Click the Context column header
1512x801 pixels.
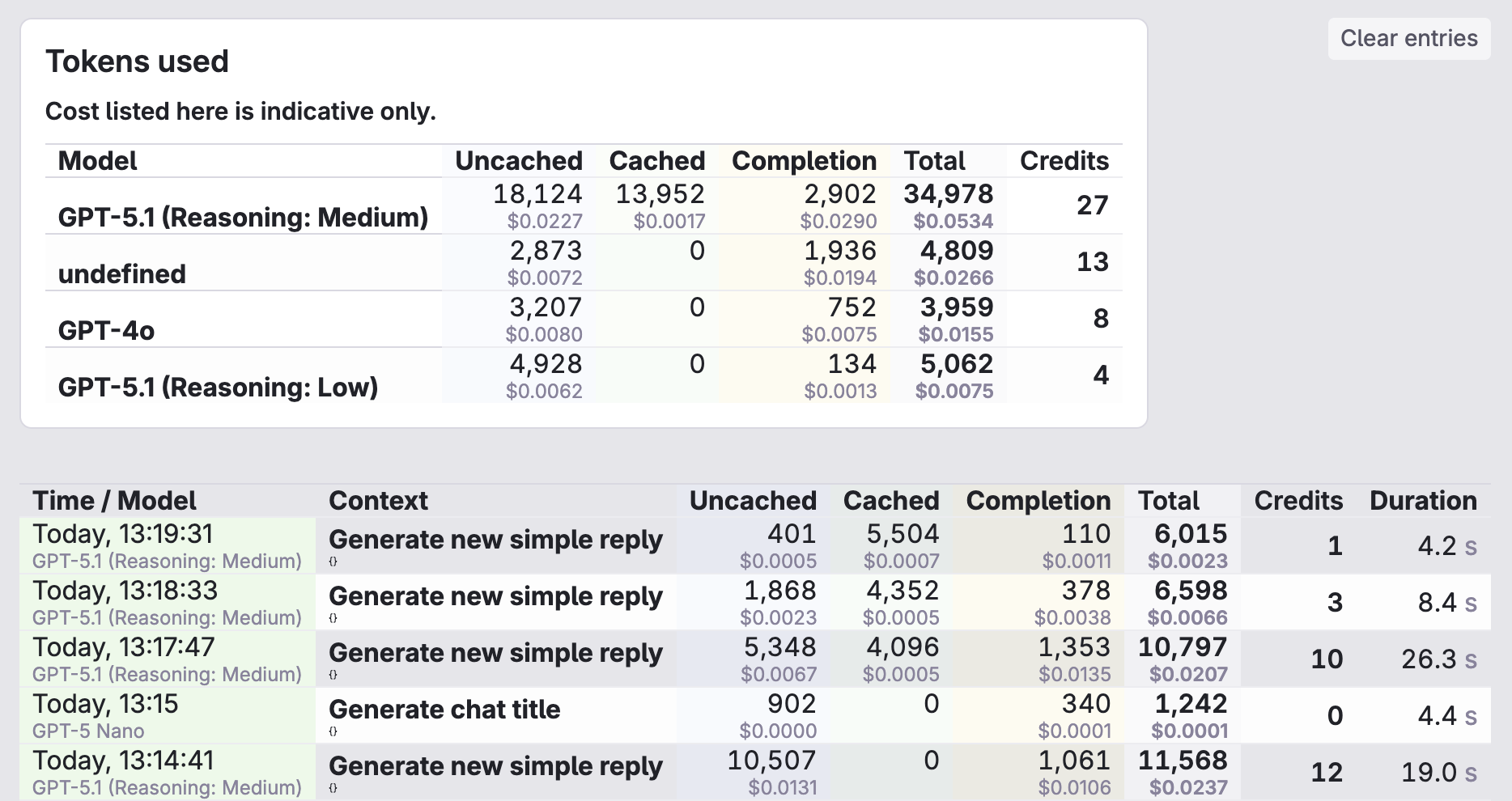point(378,500)
